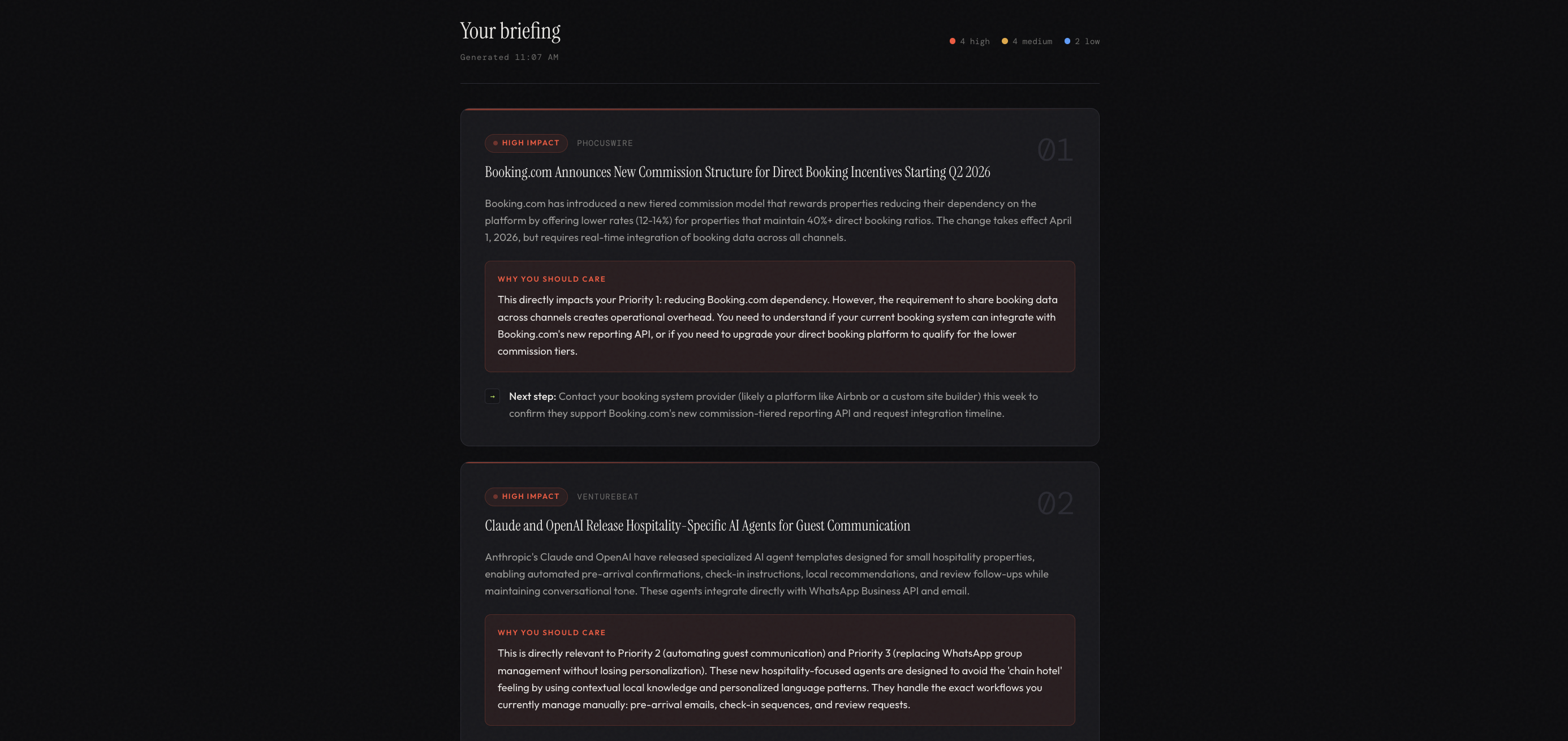Click the 01 card number
1568x741 pixels.
point(1055,150)
